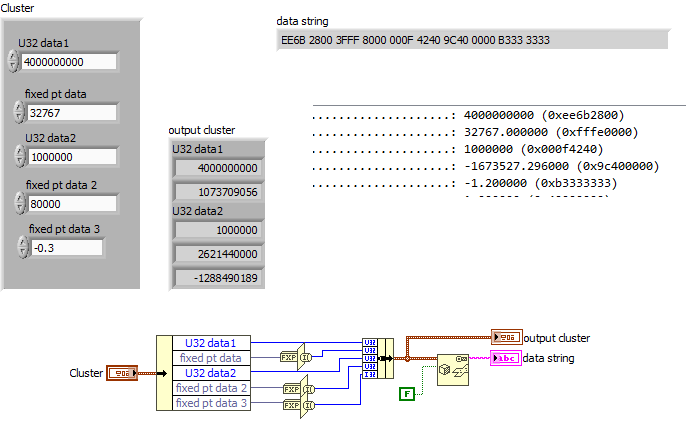Viewport: 686px width, 426px height.
Task: Click the stepper beside U32 data2 field
Action: 20,156
